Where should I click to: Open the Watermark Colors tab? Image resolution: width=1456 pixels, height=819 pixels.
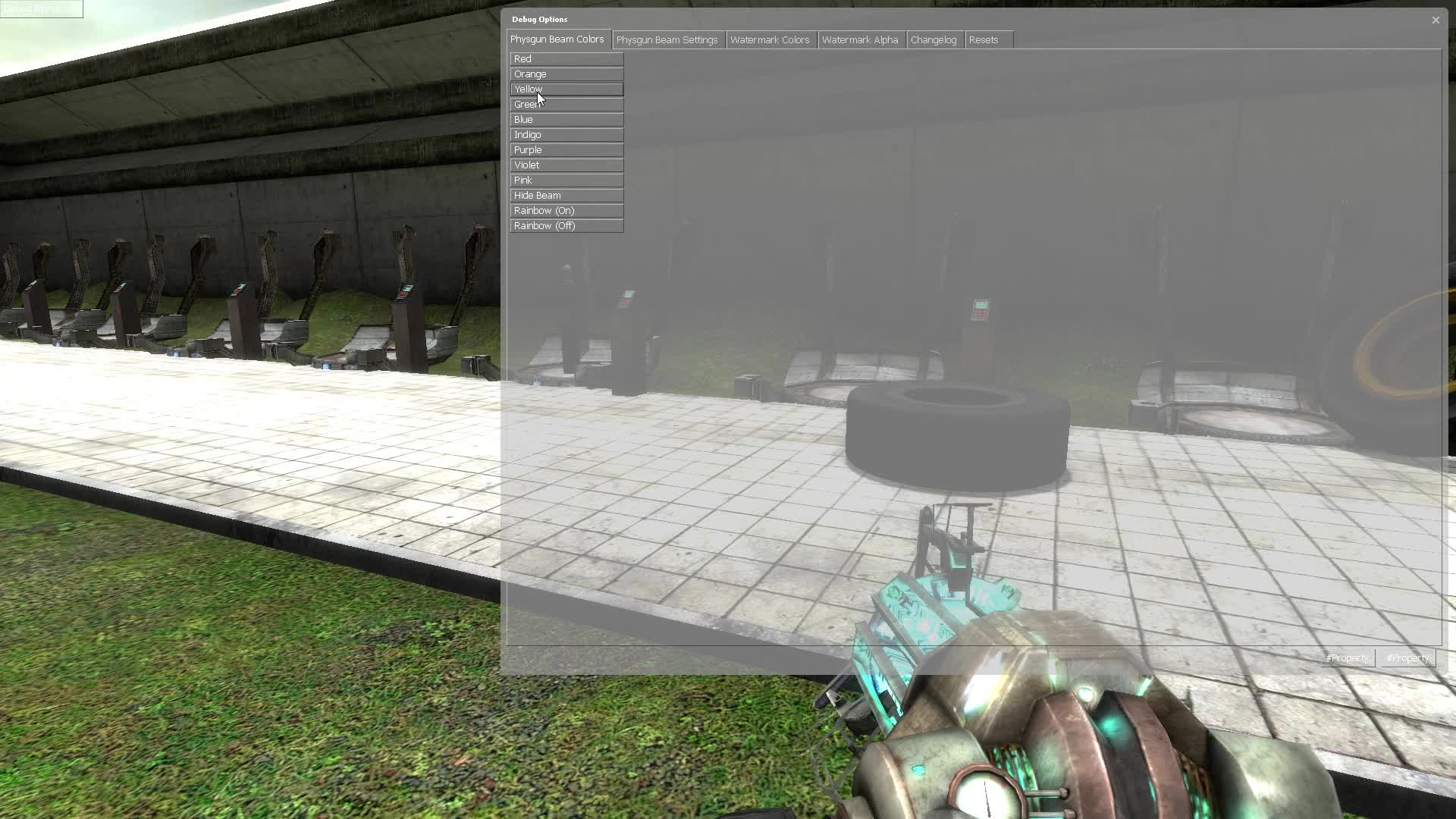[770, 40]
